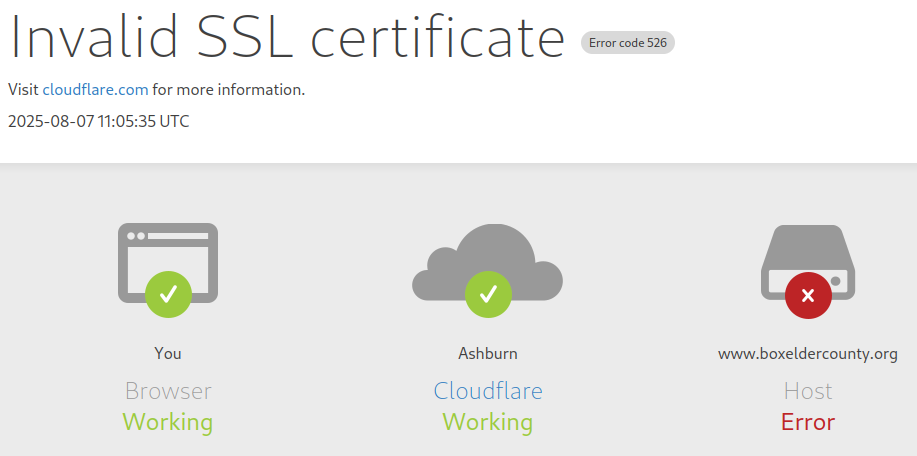
Task: Click the 'Ashburn' location label
Action: (x=488, y=354)
